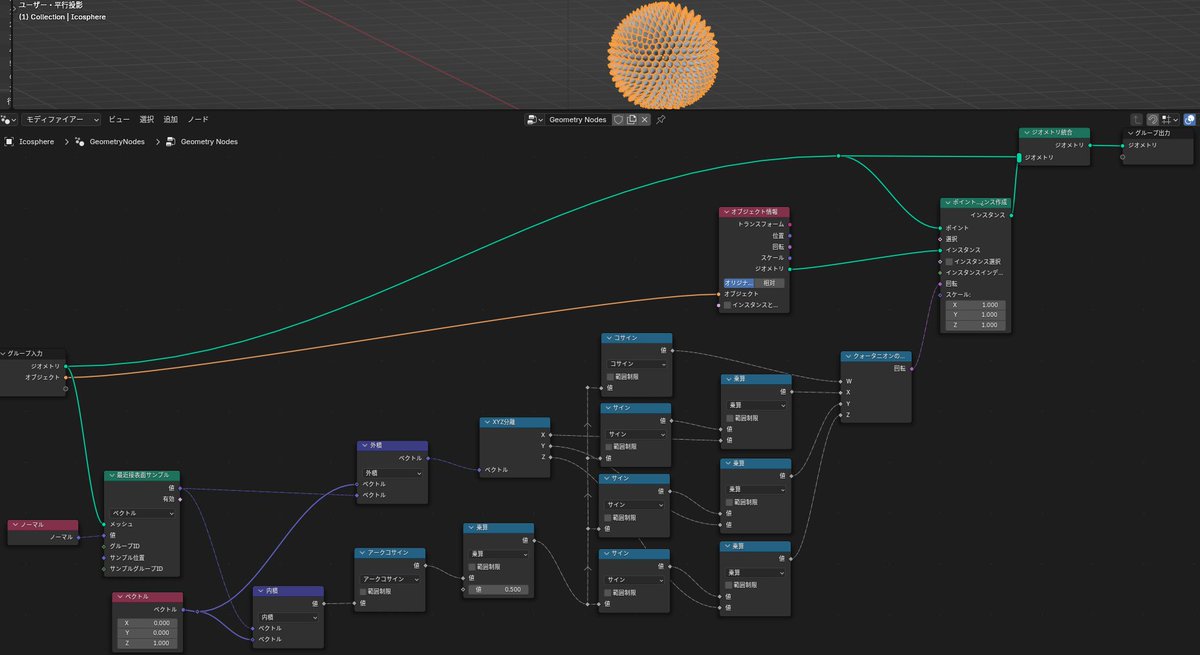
Task: Toggle the fake user shield icon
Action: (618, 119)
